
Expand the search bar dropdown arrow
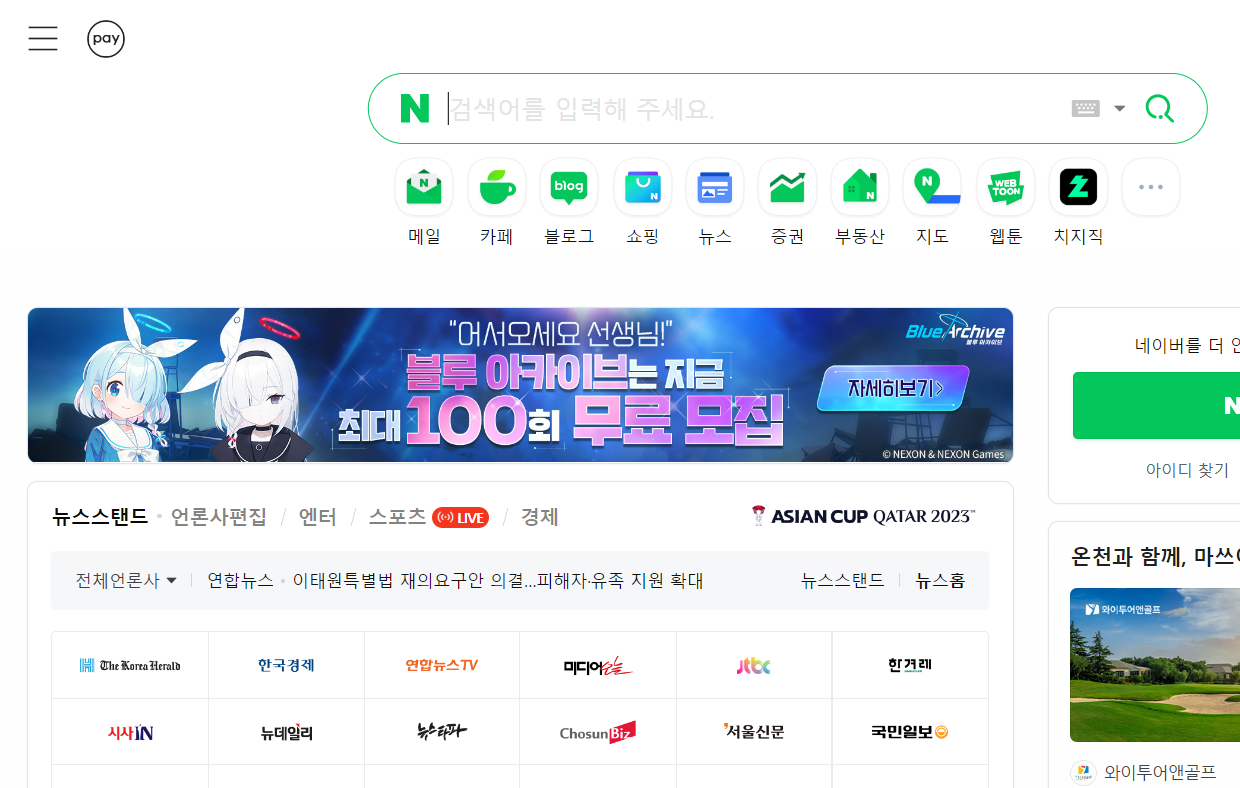tap(1120, 108)
